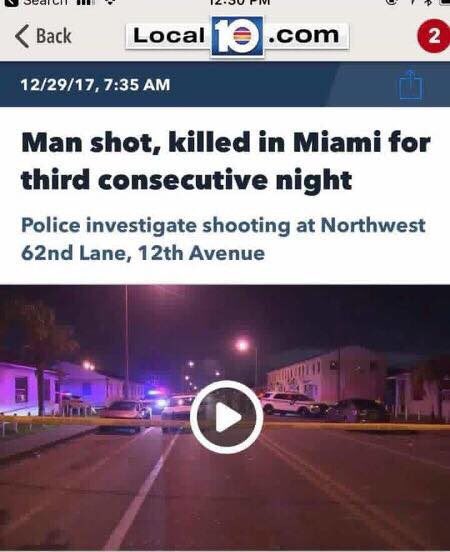
Task: Tap the Back text label
Action: [54, 36]
